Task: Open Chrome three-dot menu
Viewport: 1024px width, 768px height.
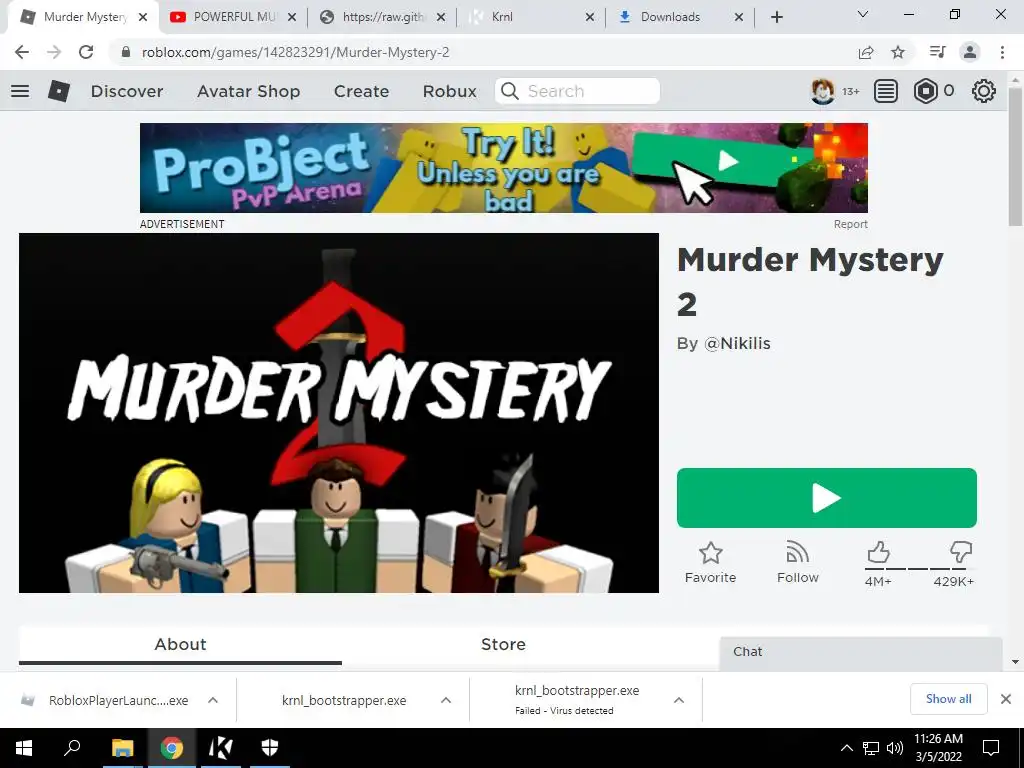Action: [x=1002, y=52]
